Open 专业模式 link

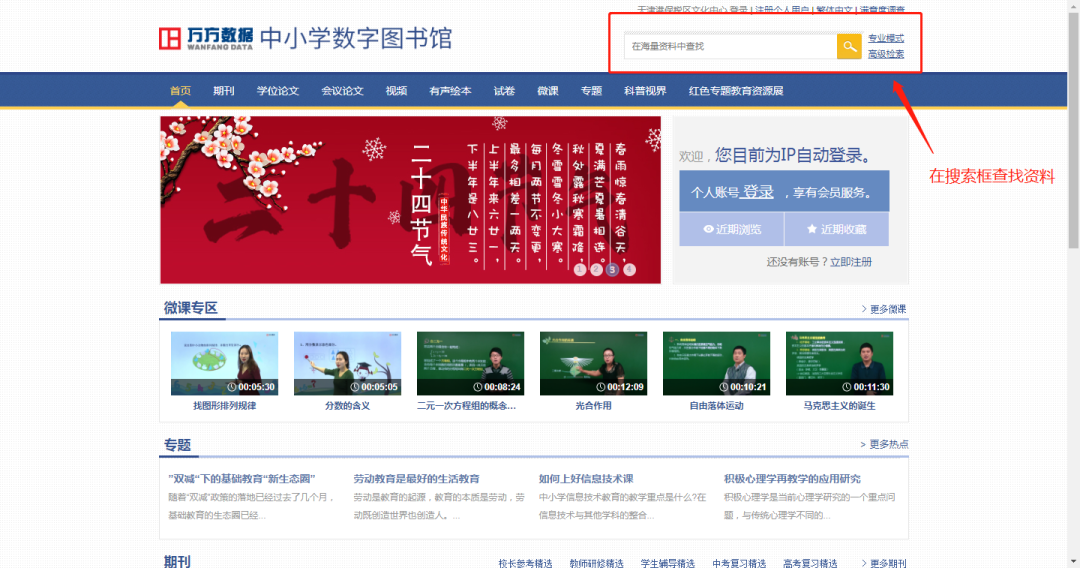(886, 39)
